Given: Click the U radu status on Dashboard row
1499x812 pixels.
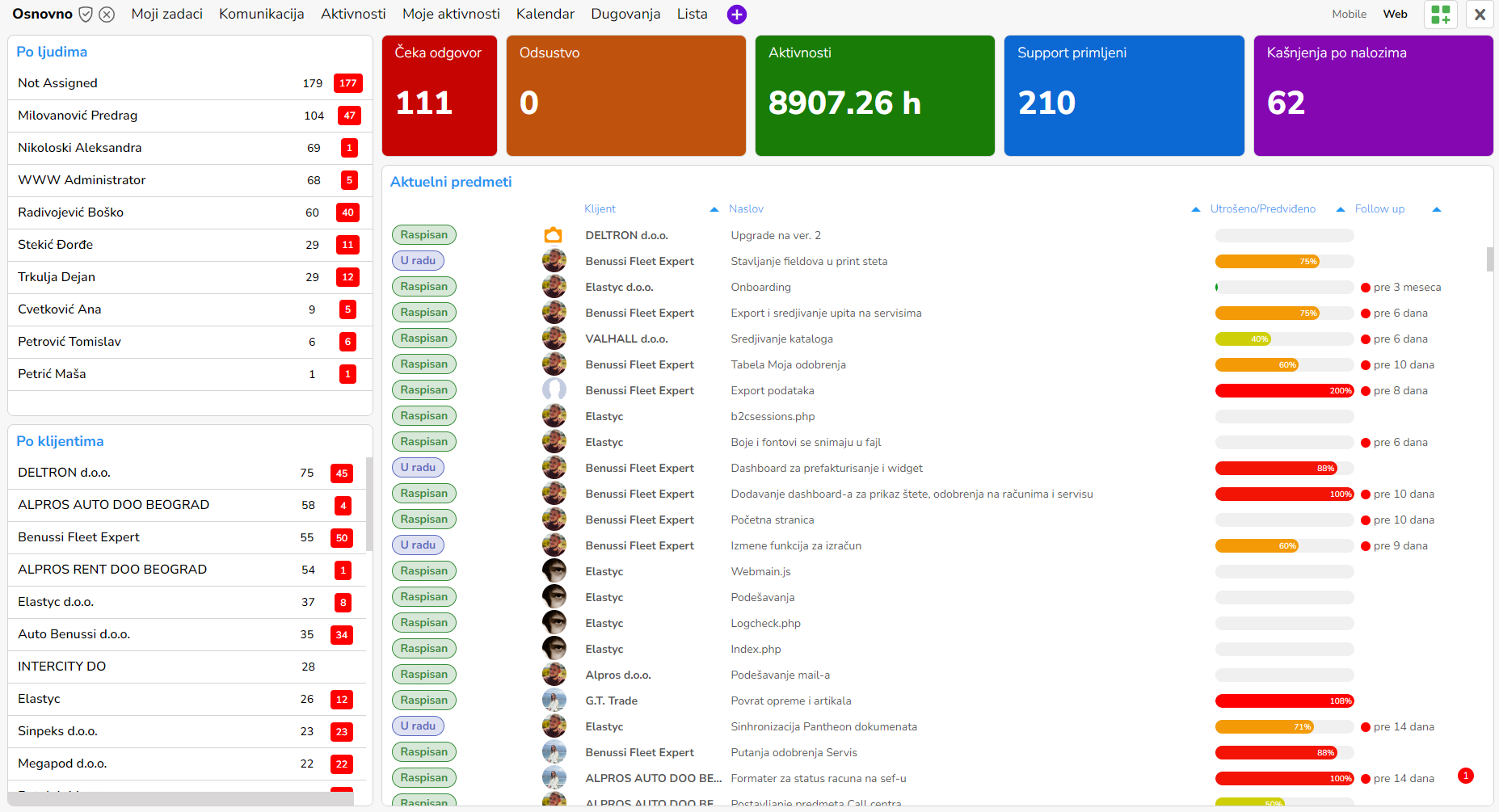Looking at the screenshot, I should (x=418, y=468).
